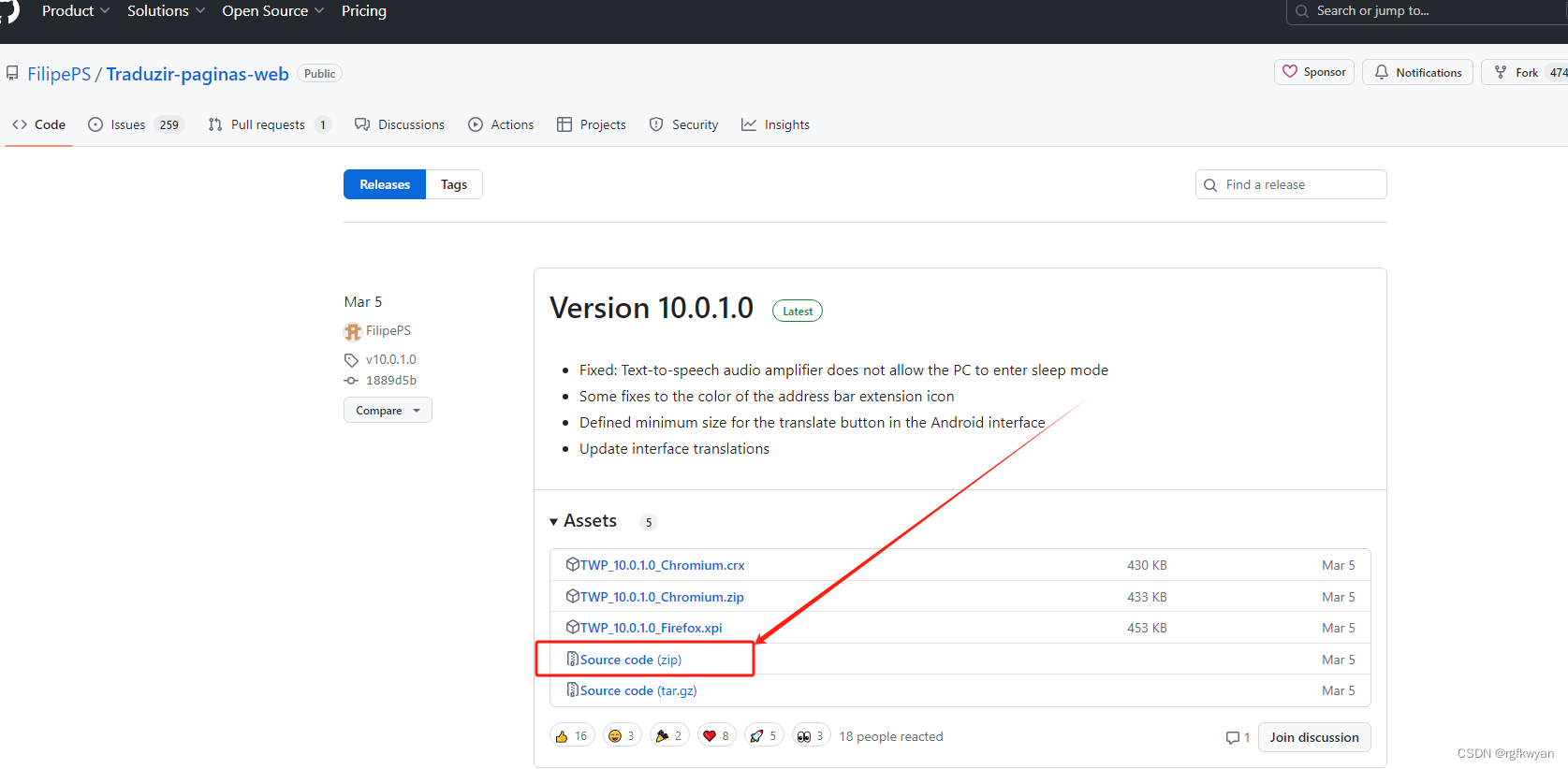Click the Search or jump to field

coord(1427,11)
